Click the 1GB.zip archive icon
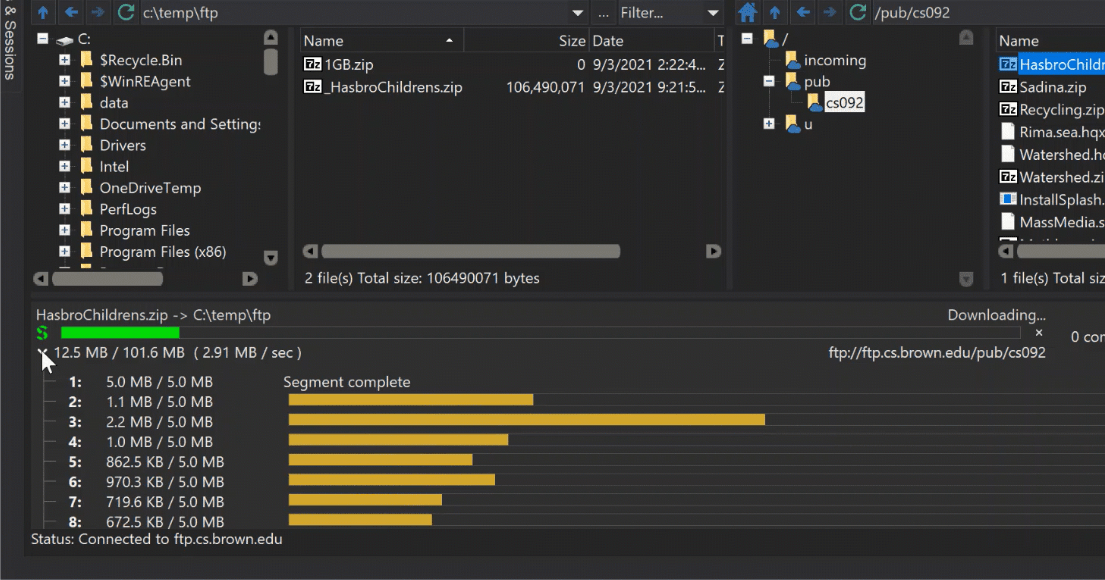The image size is (1105, 580). pos(312,64)
